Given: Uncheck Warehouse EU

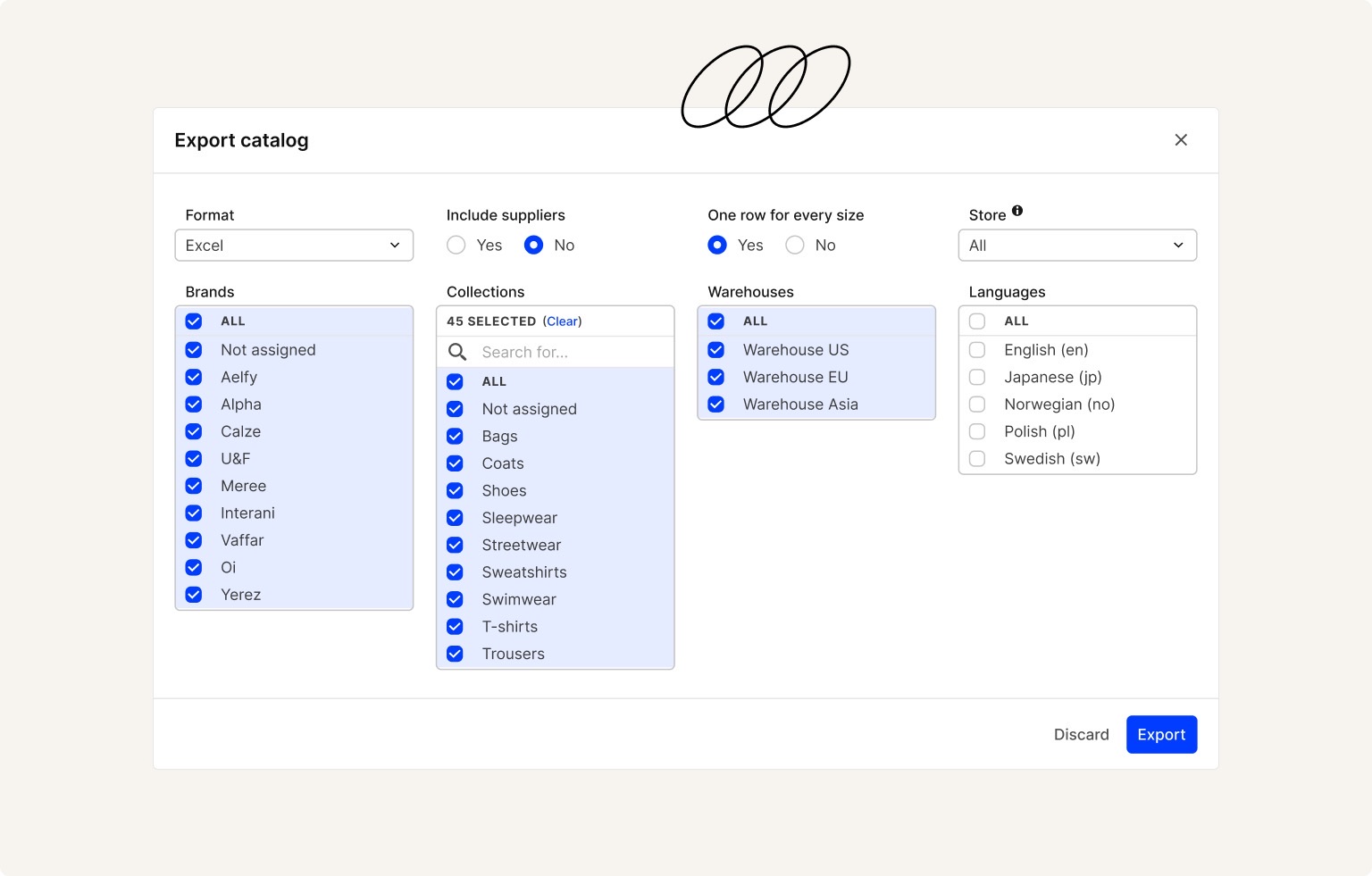Looking at the screenshot, I should click(x=716, y=378).
